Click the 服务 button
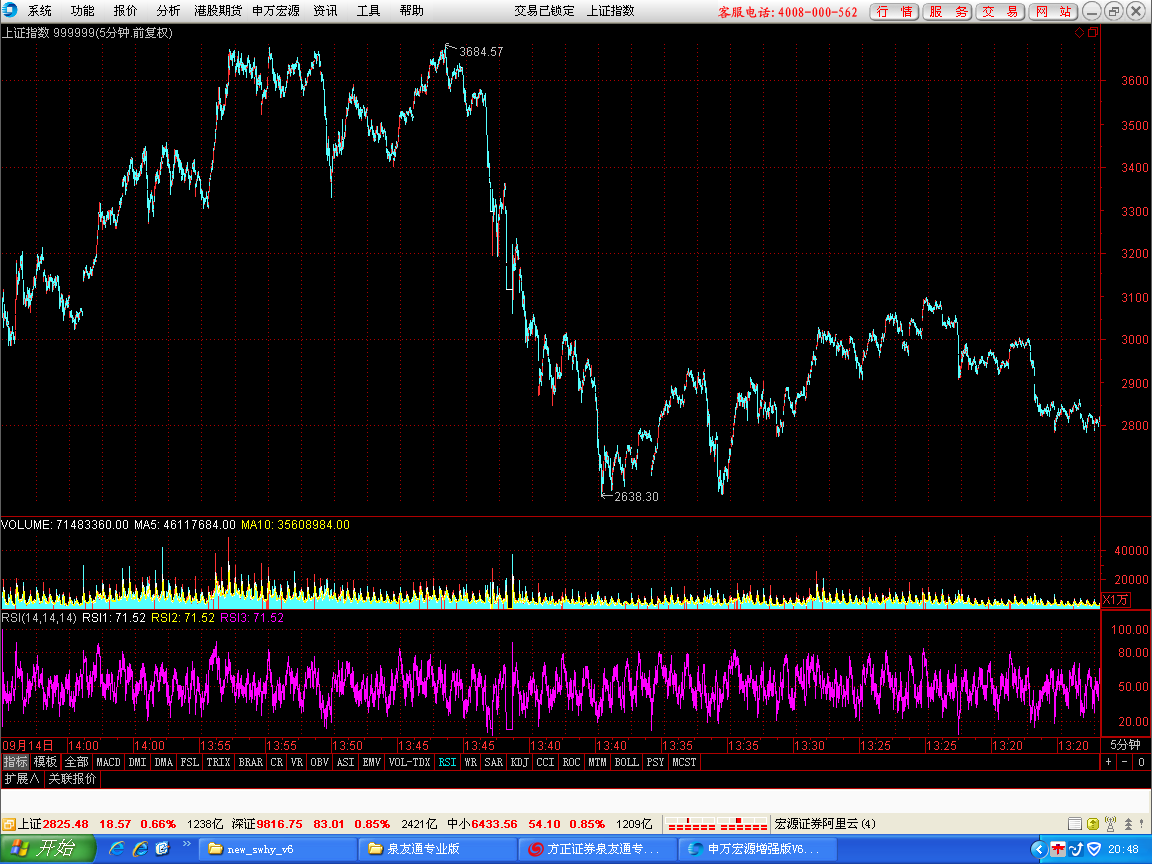Screen dimensions: 1152x864 (947, 12)
